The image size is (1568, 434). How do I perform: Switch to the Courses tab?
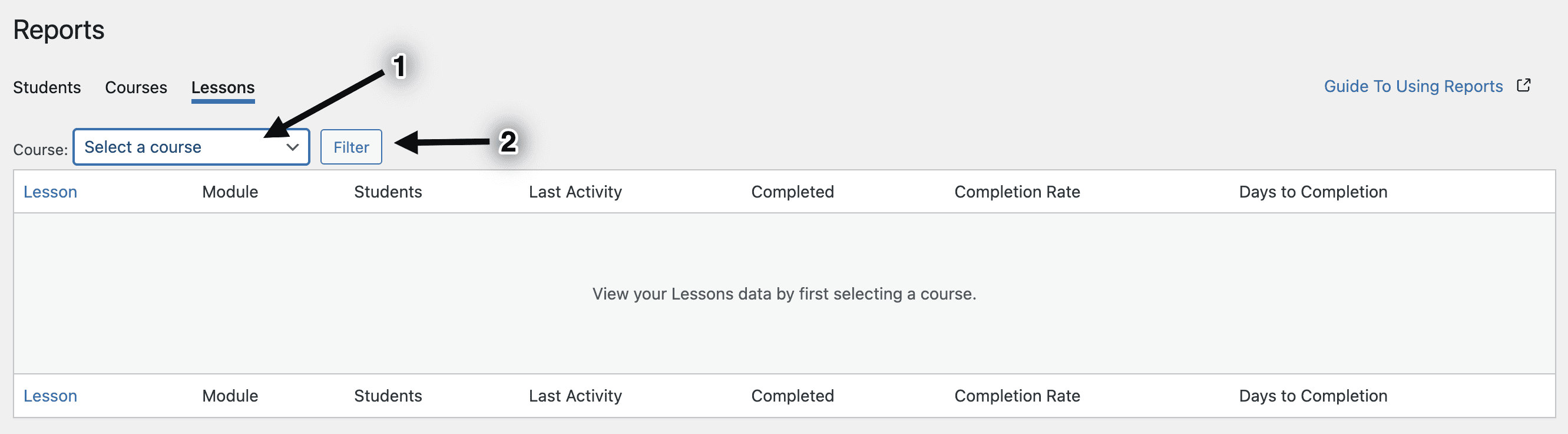click(135, 87)
